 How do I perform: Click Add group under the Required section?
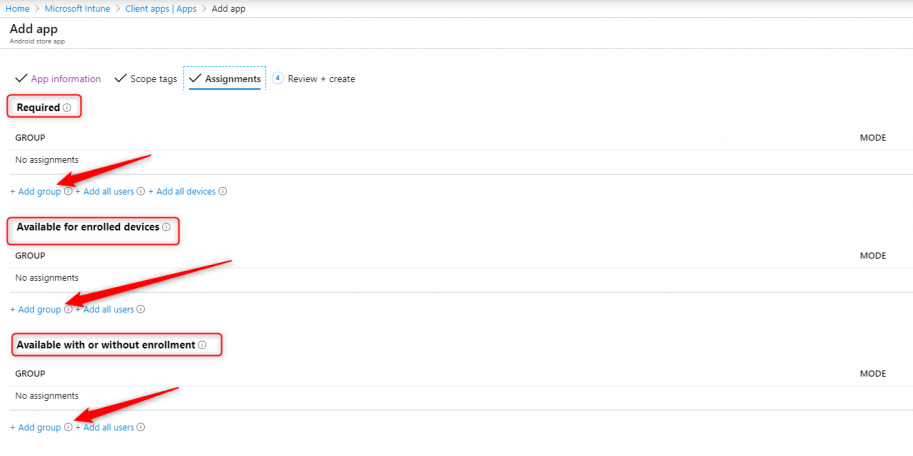pyautogui.click(x=36, y=191)
